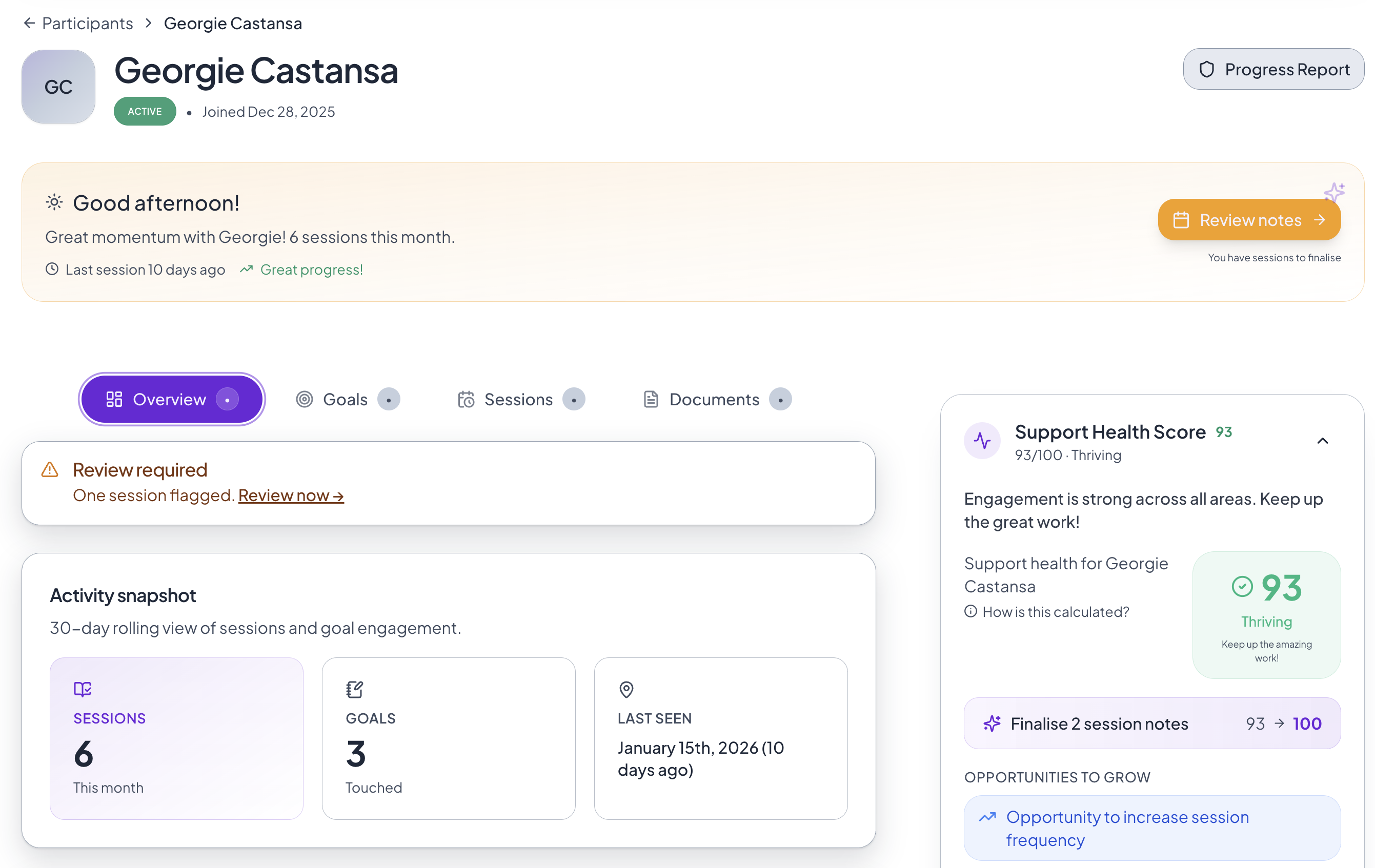Click the location pin in Last Seen card
Screen dimensions: 1375x868
point(626,689)
